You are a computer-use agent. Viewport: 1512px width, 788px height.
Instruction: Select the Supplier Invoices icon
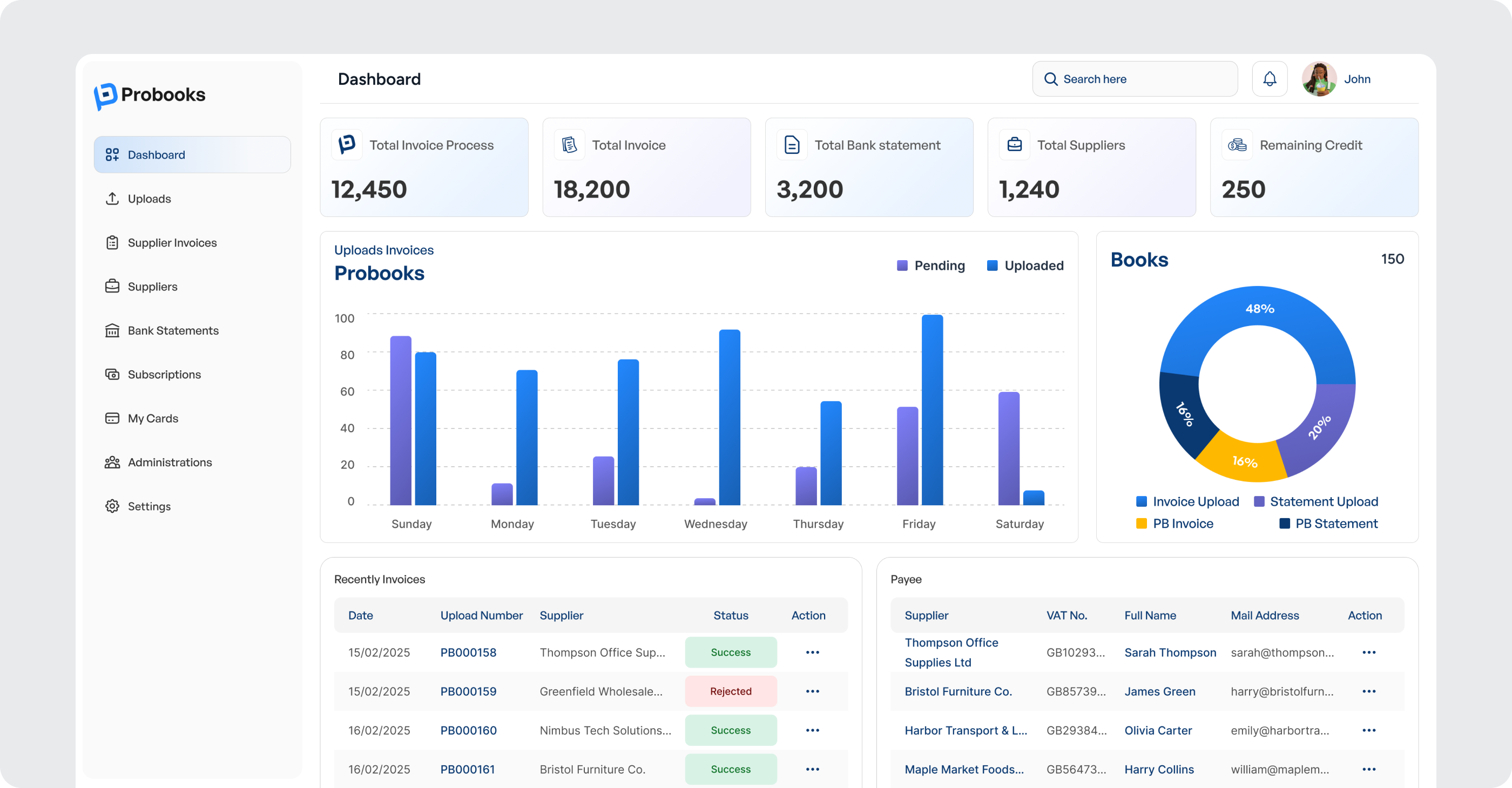[113, 242]
